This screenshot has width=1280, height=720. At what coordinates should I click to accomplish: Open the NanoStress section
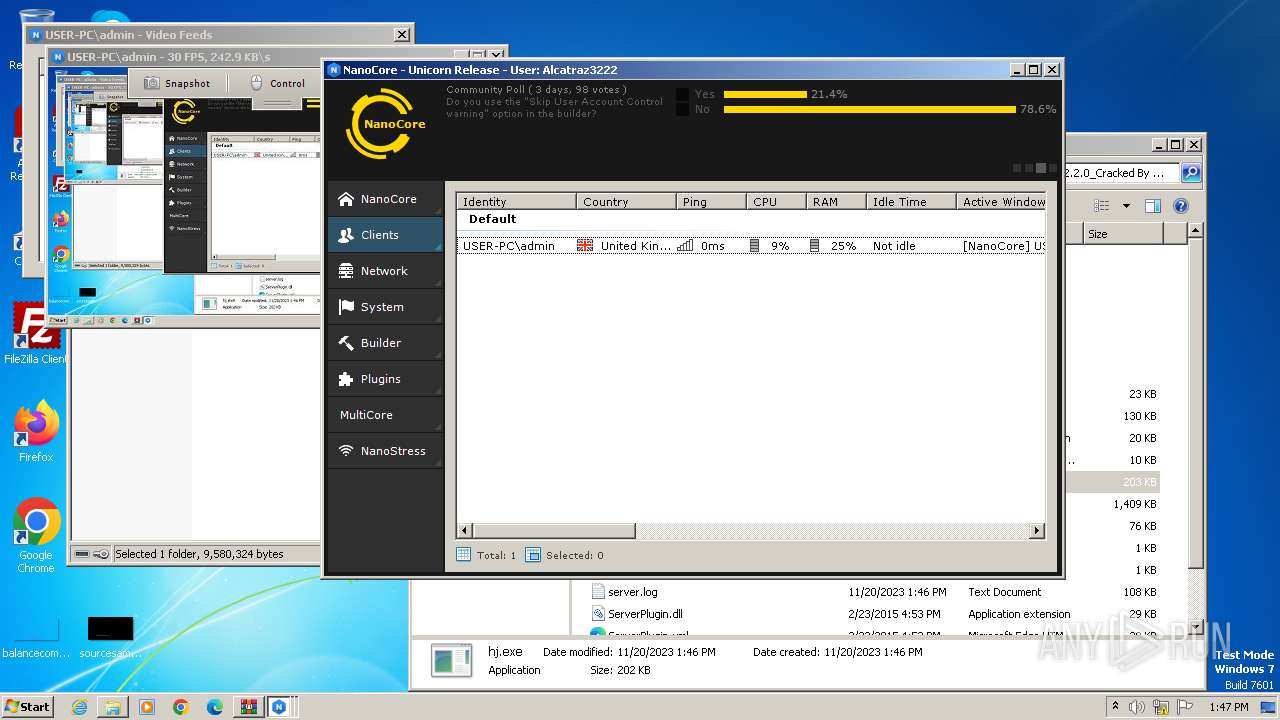coord(385,451)
